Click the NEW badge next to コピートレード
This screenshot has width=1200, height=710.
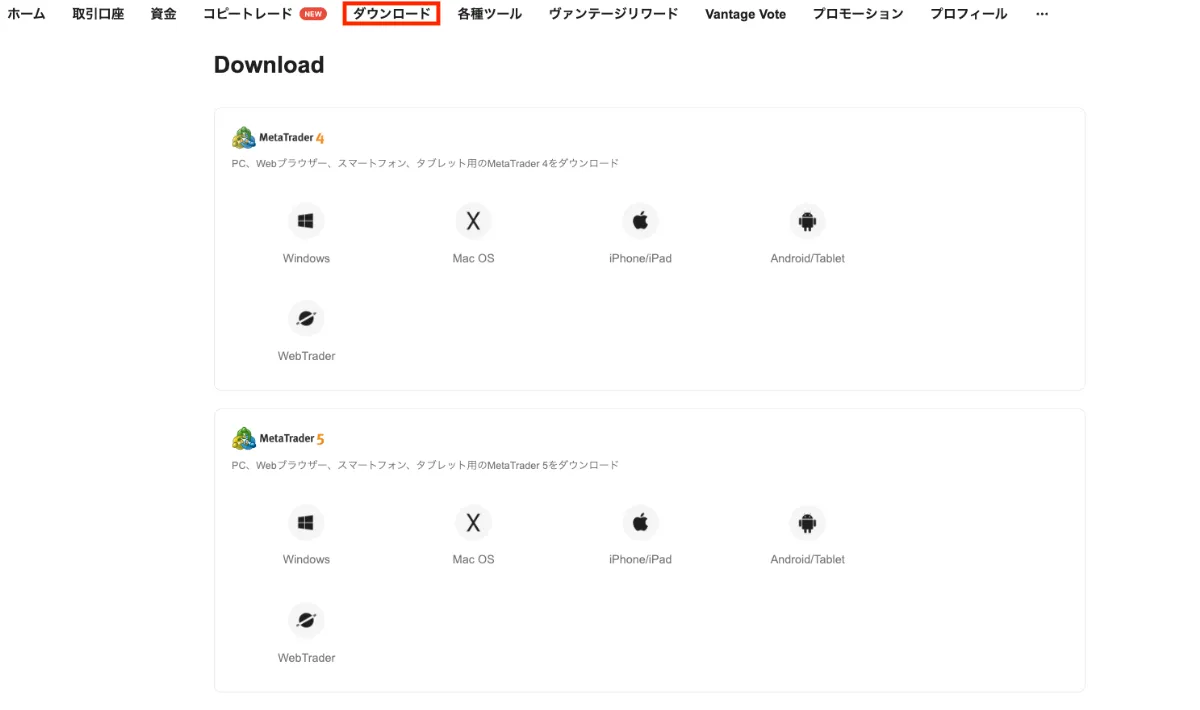(310, 14)
